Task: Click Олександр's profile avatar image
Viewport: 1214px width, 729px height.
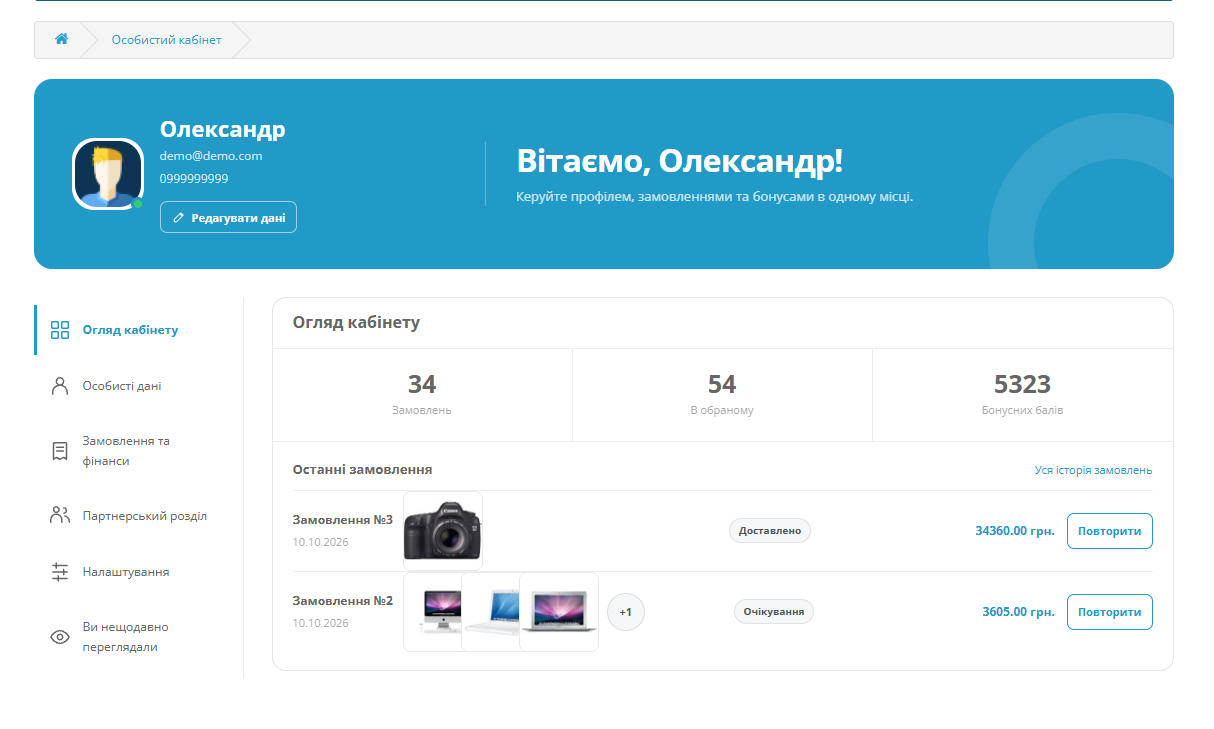Action: tap(107, 173)
